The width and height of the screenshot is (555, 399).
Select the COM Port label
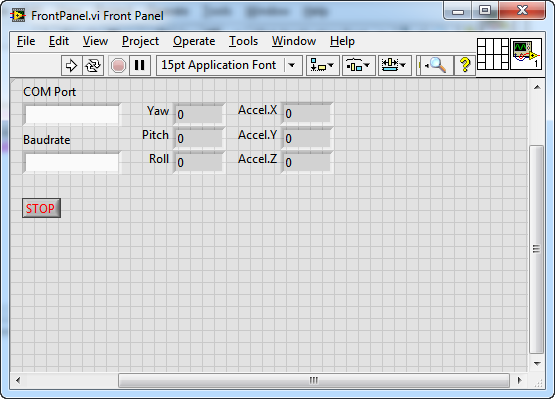(50, 92)
